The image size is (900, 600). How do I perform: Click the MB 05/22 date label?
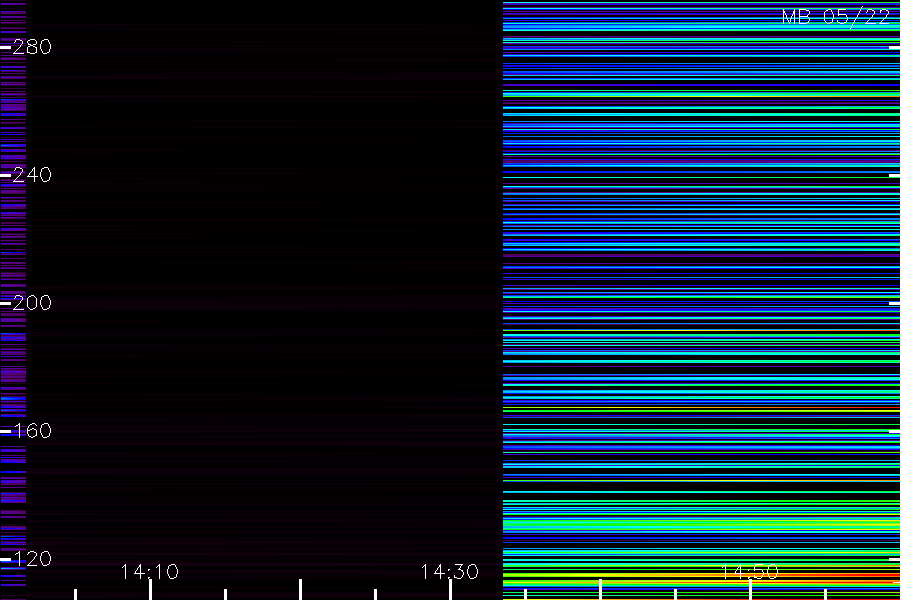(836, 17)
